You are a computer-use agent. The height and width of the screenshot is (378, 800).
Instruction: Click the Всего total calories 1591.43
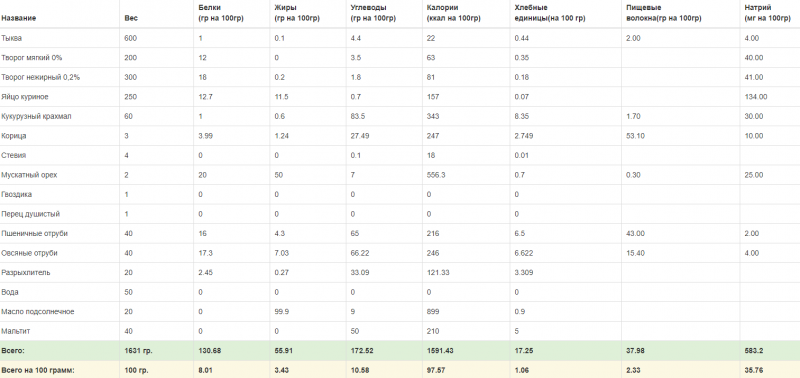click(439, 351)
